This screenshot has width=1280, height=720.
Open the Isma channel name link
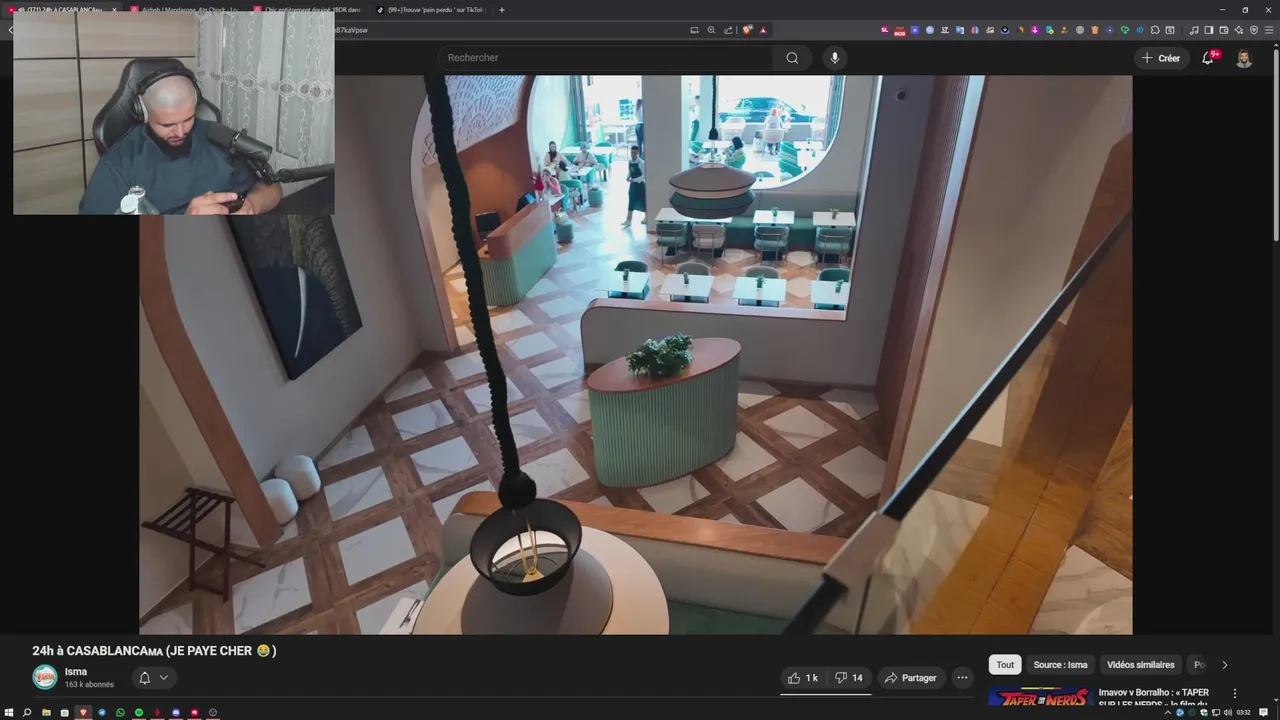(76, 672)
